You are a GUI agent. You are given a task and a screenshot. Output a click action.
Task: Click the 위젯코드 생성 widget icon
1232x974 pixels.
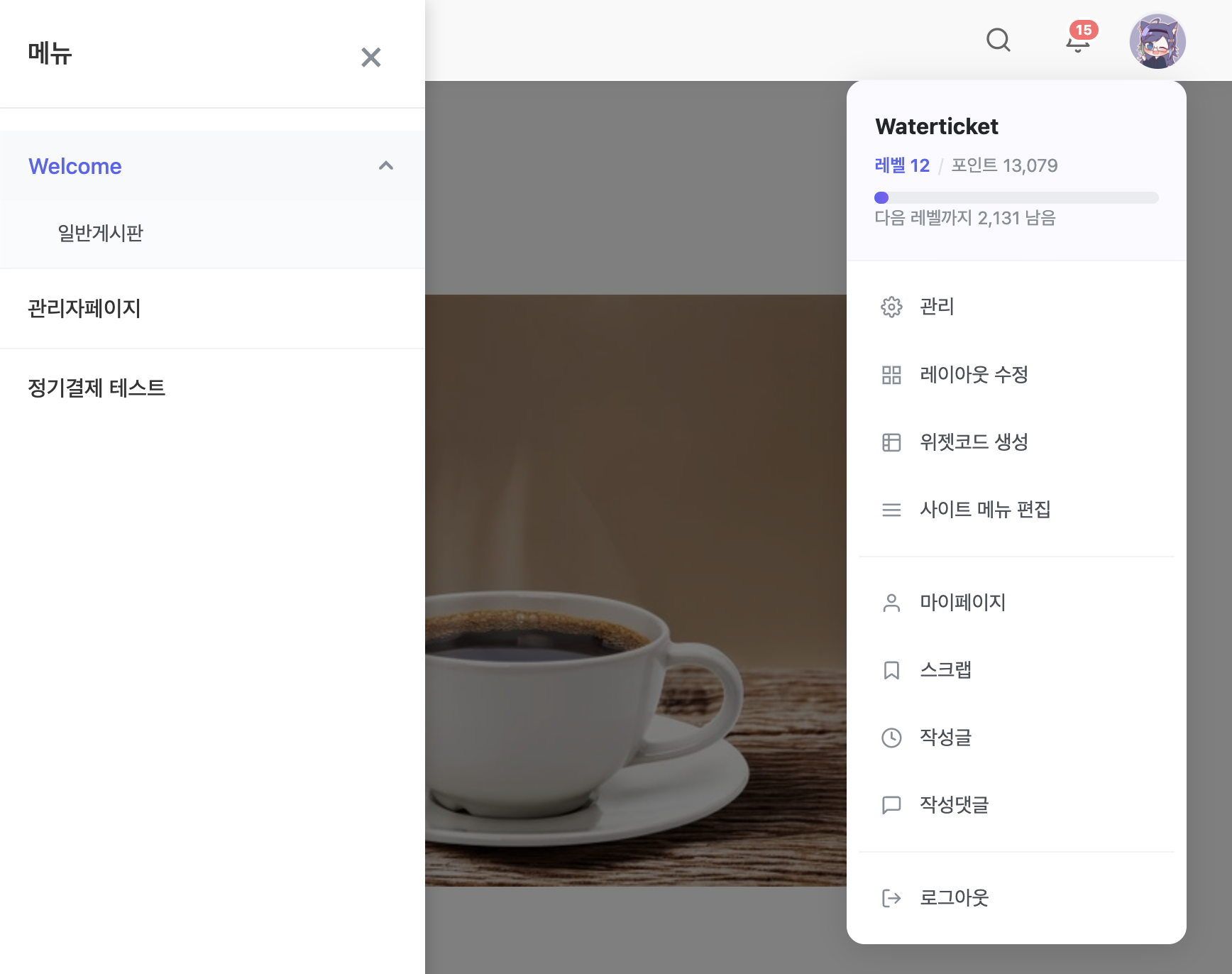(x=891, y=442)
